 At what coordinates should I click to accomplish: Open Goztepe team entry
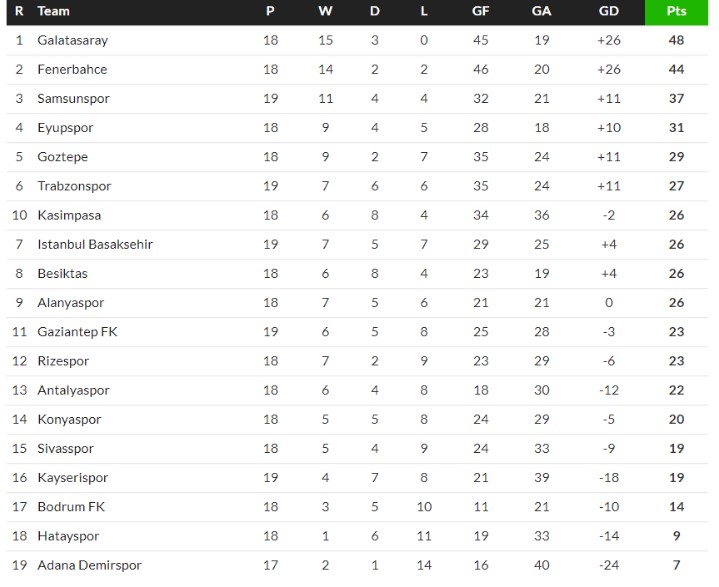[62, 157]
